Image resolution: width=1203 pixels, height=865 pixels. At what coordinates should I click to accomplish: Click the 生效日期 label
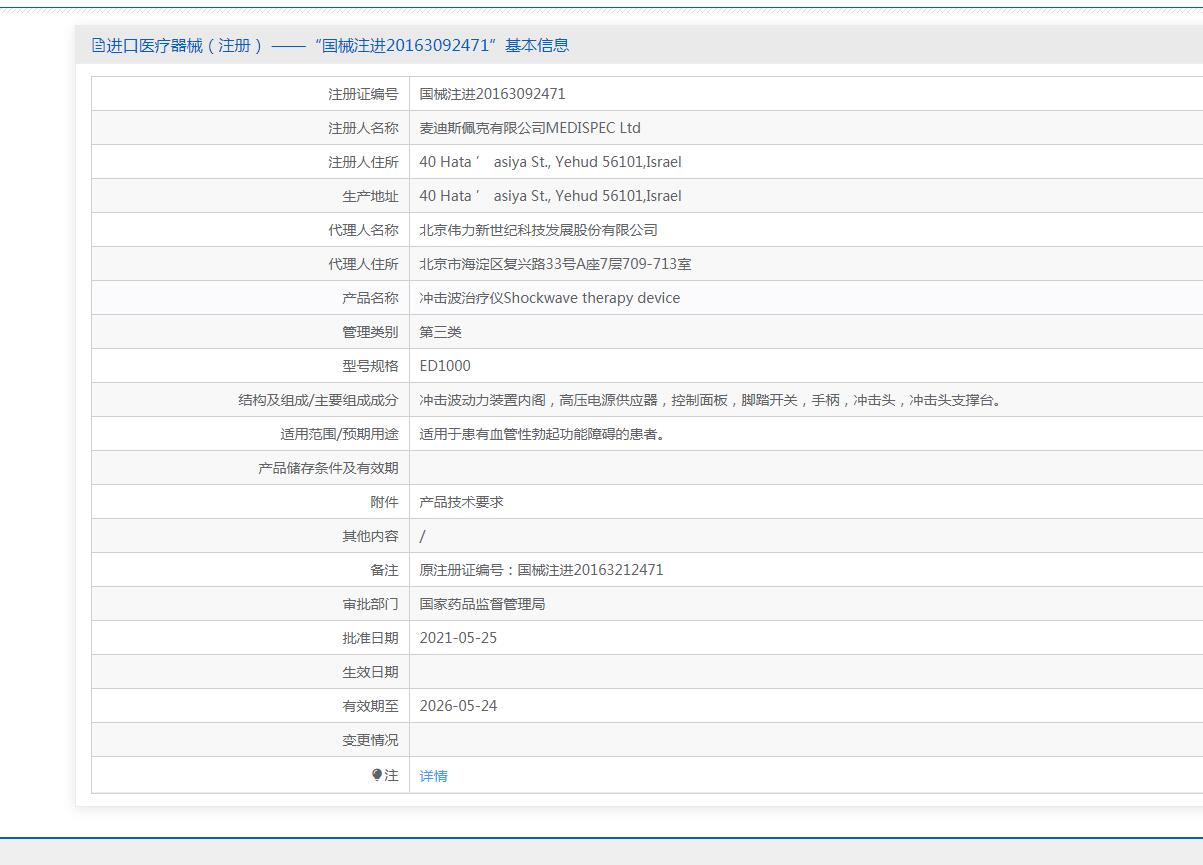coord(370,672)
